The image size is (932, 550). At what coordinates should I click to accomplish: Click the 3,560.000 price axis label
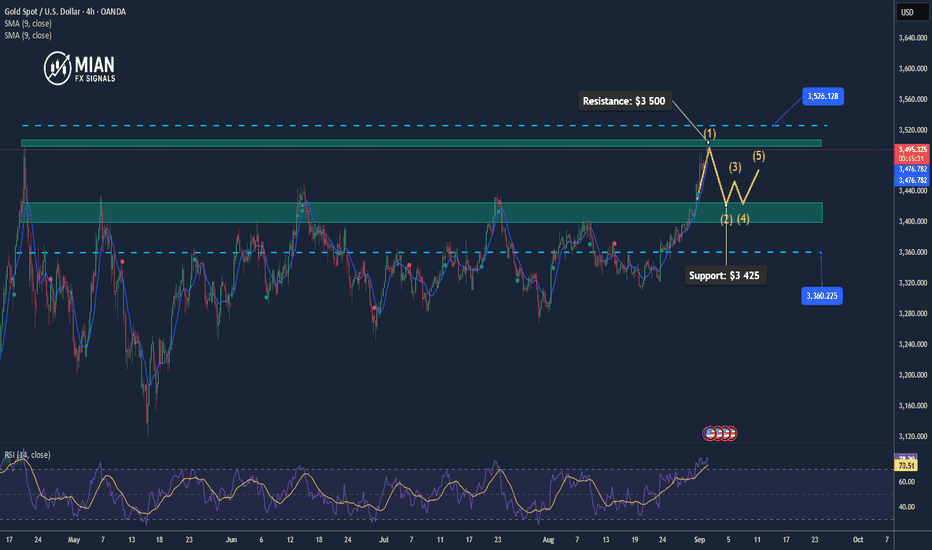(x=913, y=99)
